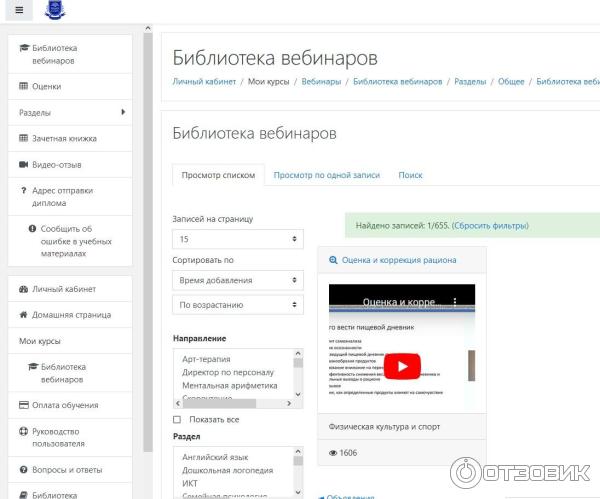
Task: Click the Оценки table icon
Action: (x=24, y=86)
